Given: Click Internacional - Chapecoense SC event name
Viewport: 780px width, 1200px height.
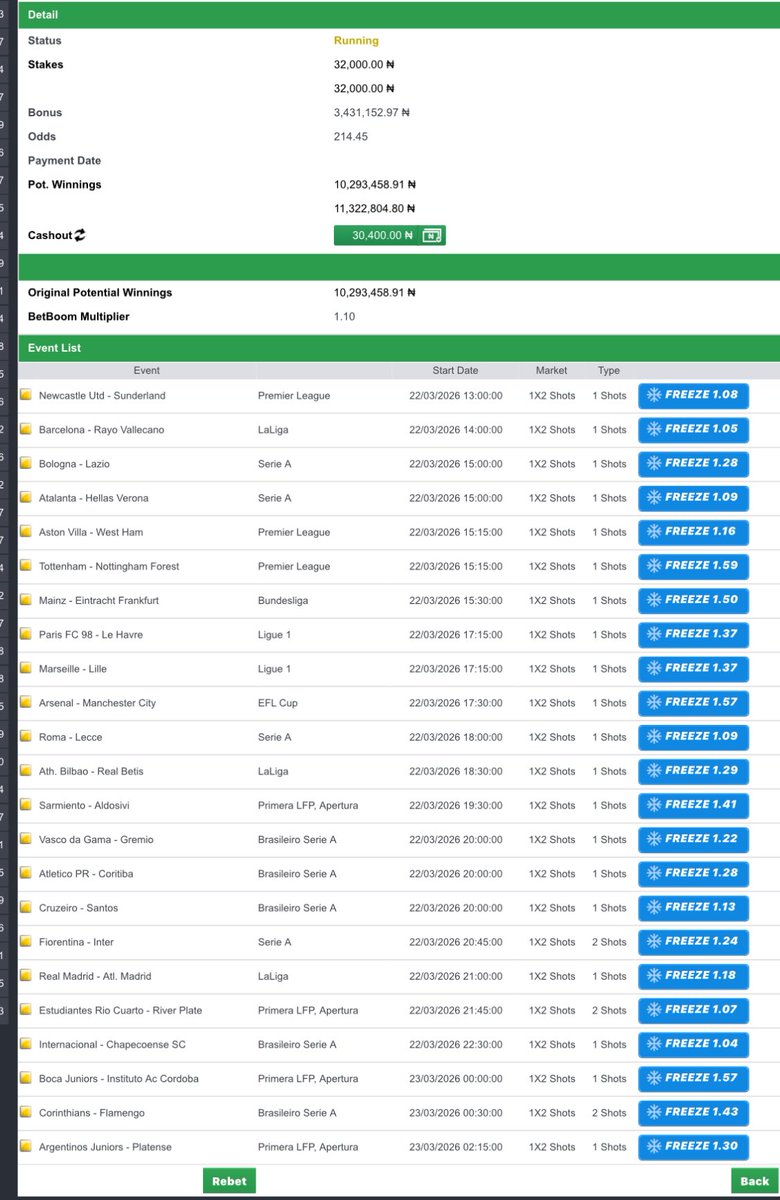Looking at the screenshot, I should pos(112,1045).
